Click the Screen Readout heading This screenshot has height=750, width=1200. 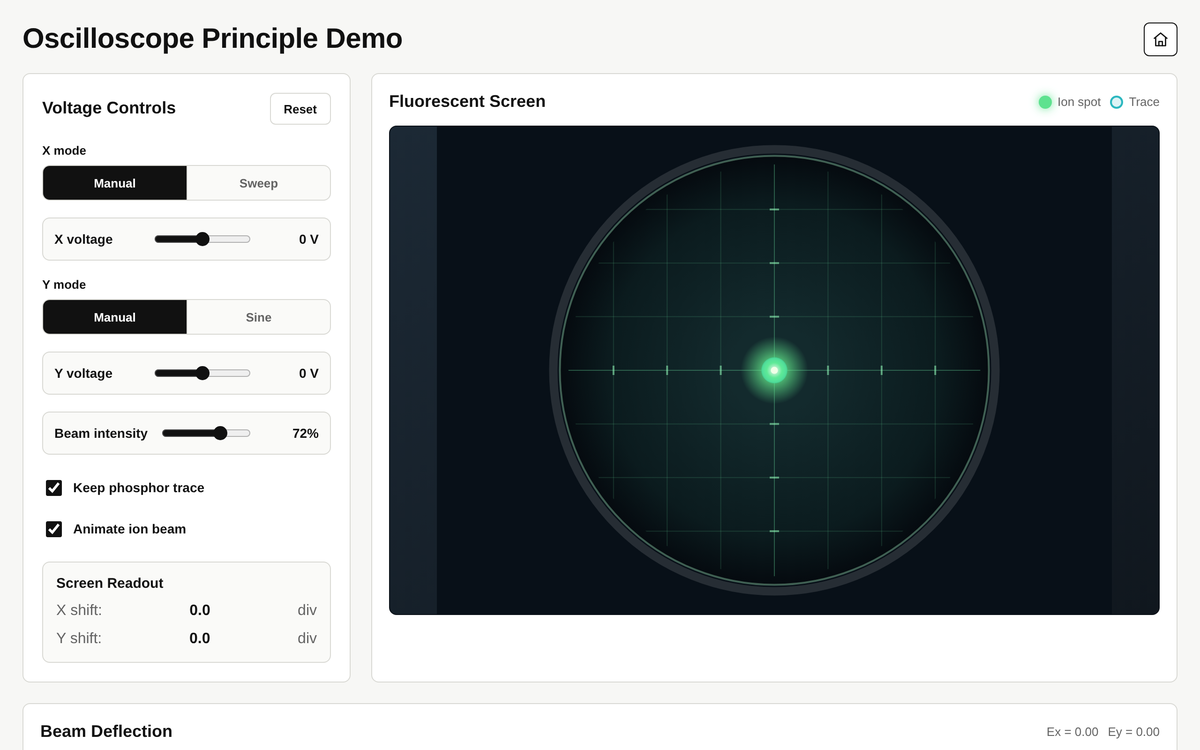[x=110, y=583]
